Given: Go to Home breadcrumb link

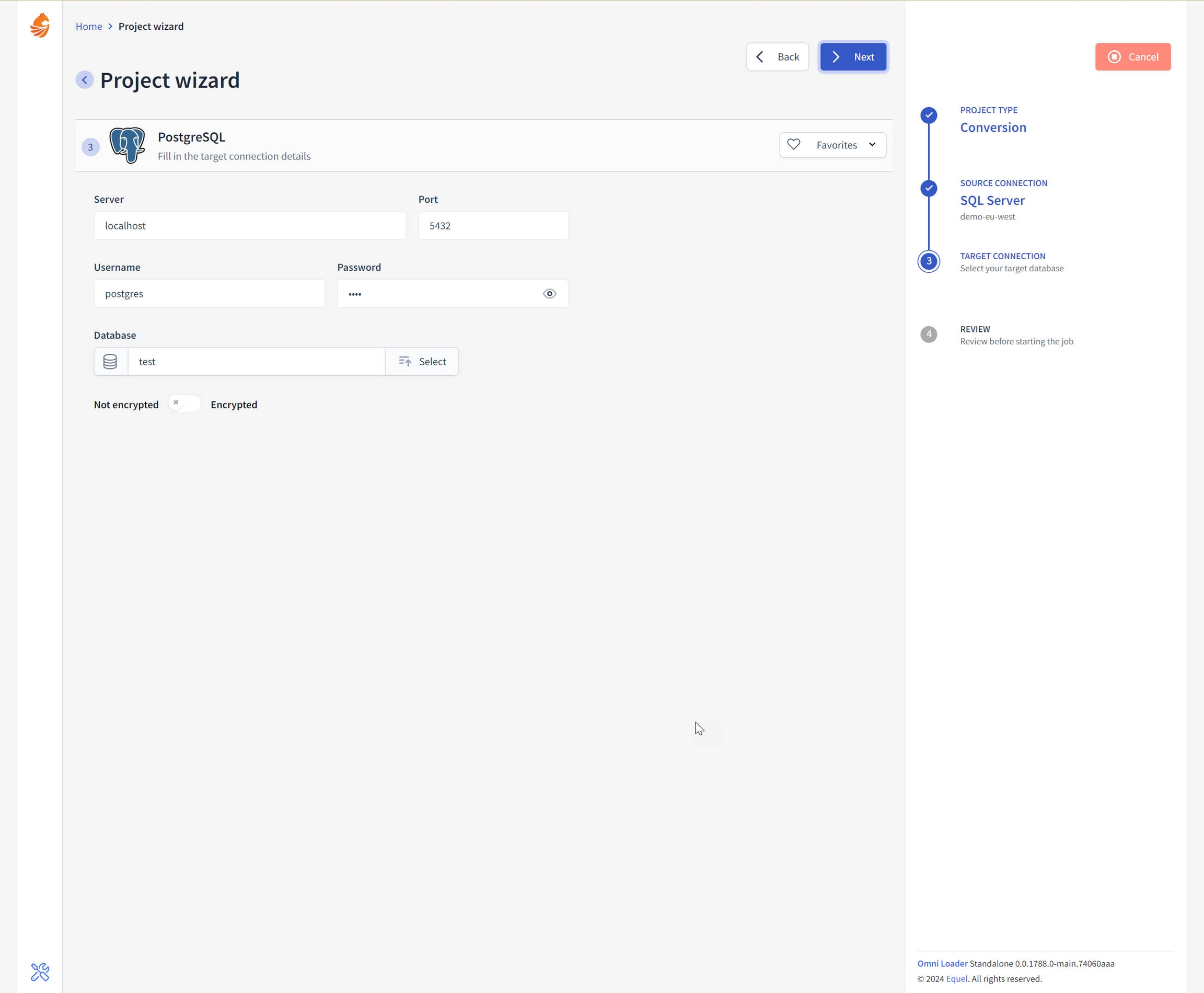Looking at the screenshot, I should [89, 26].
